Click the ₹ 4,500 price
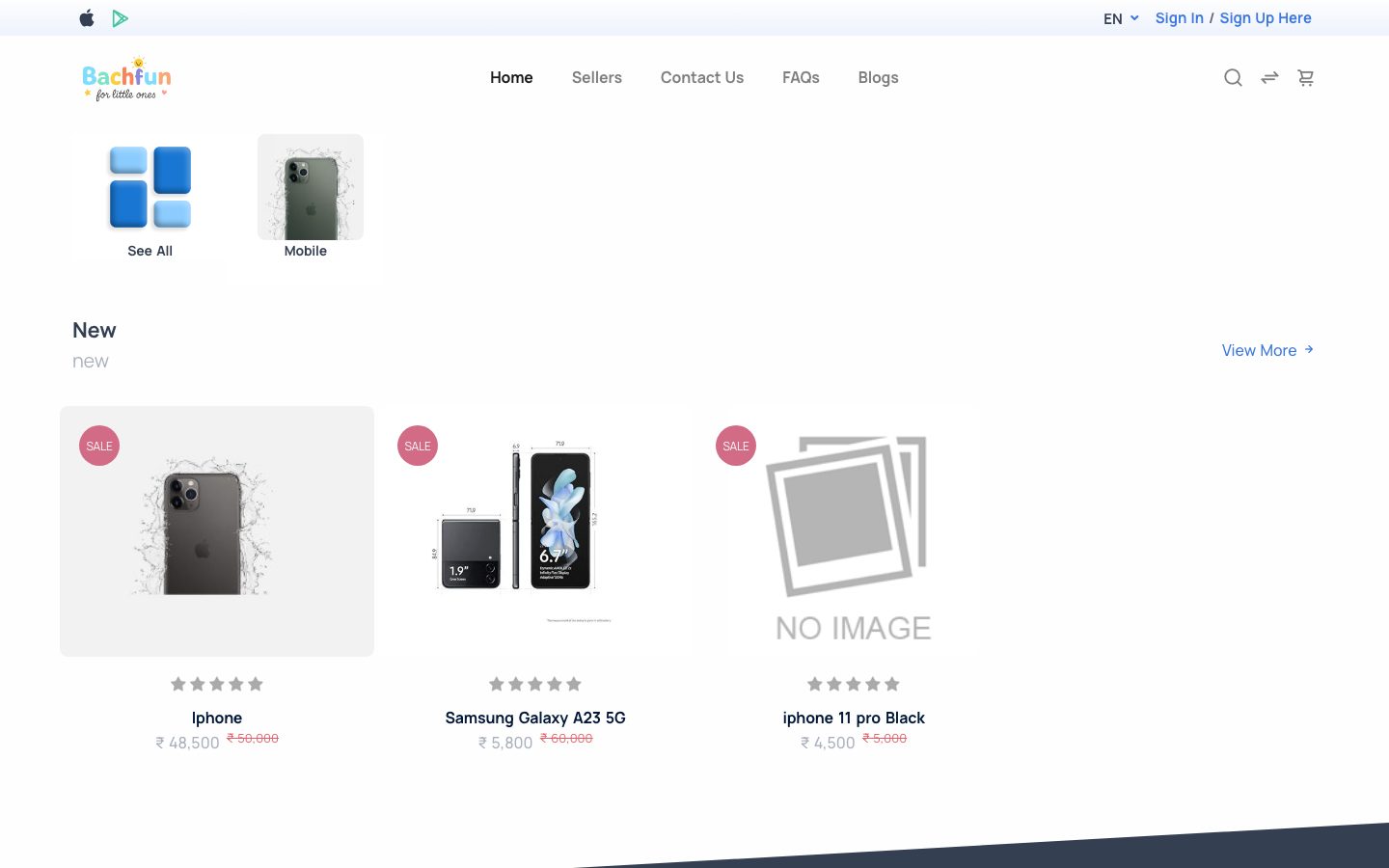The image size is (1389, 868). pos(828,743)
